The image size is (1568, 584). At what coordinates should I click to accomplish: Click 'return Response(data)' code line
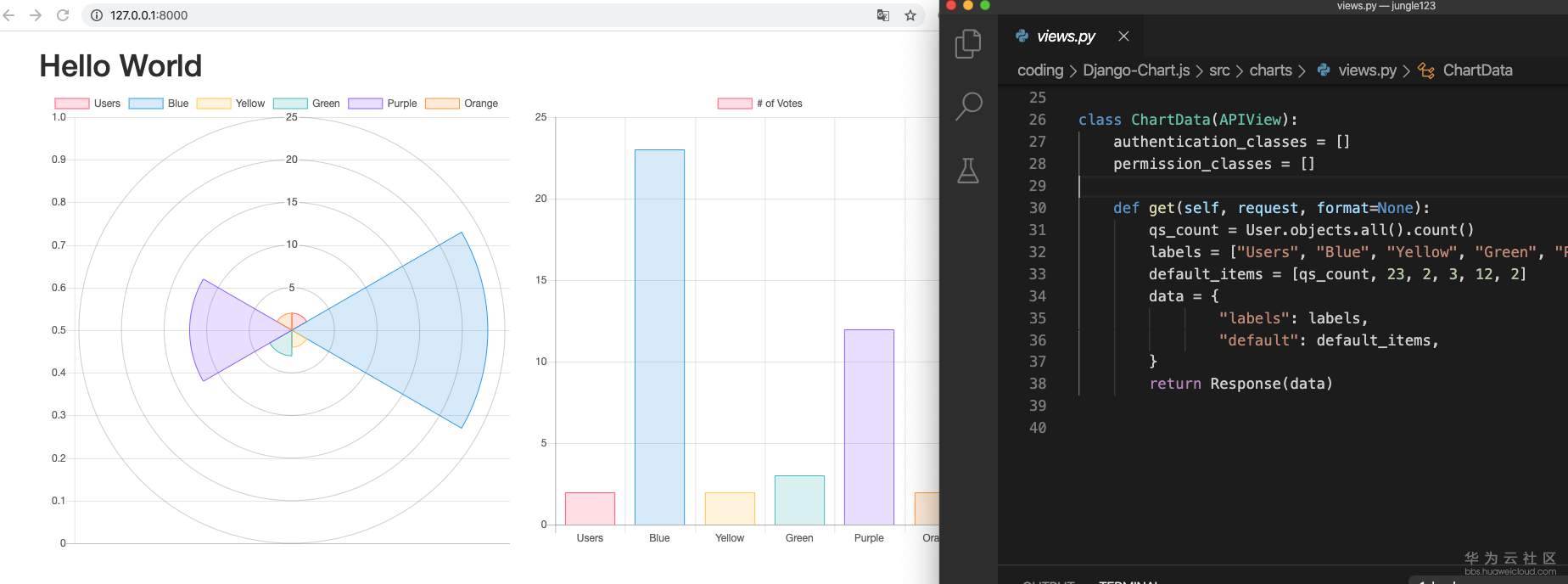point(1240,384)
